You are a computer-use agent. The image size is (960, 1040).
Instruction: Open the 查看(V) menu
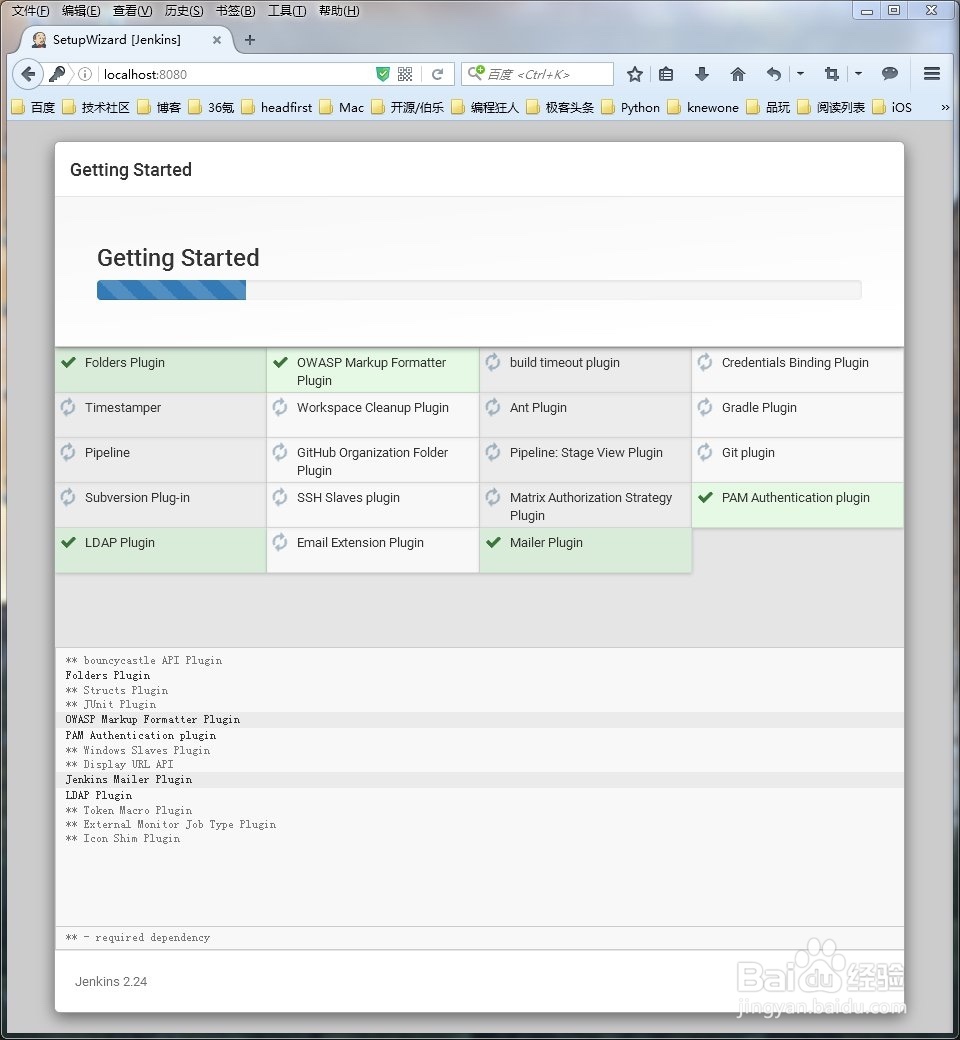point(132,11)
